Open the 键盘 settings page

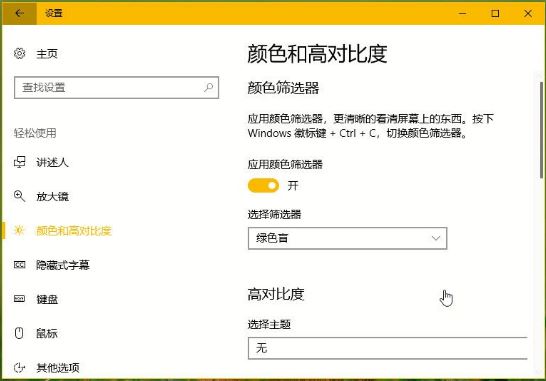47,299
